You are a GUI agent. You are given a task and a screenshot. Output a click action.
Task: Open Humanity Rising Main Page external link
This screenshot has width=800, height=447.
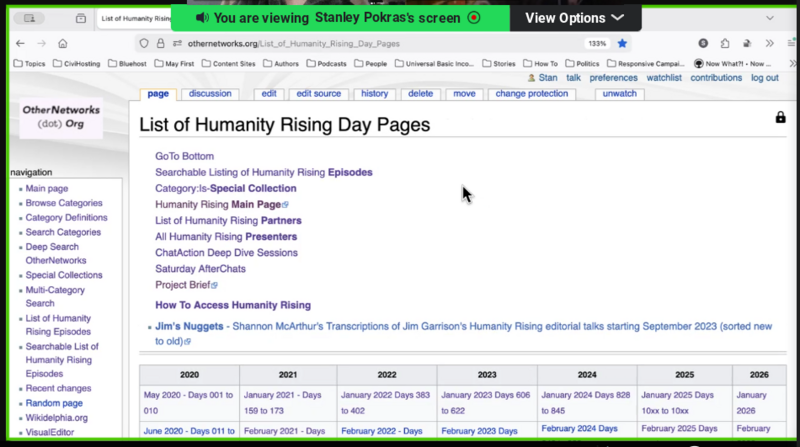221,205
